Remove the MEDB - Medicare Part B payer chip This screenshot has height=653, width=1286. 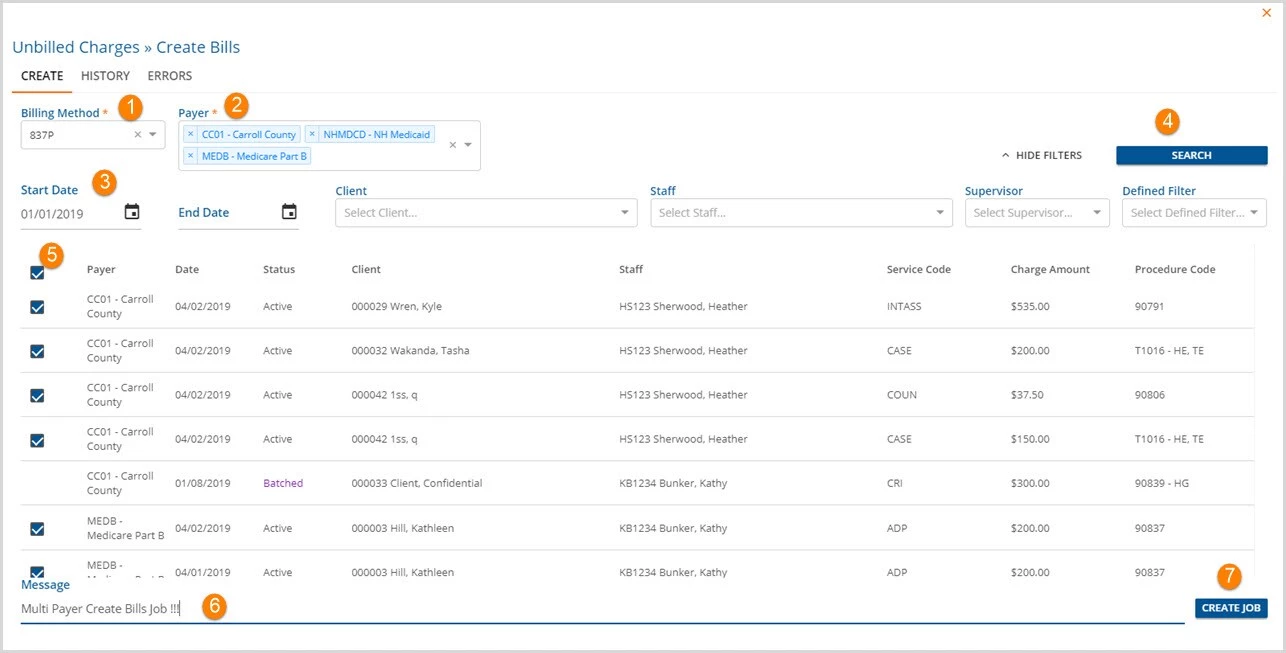click(191, 156)
